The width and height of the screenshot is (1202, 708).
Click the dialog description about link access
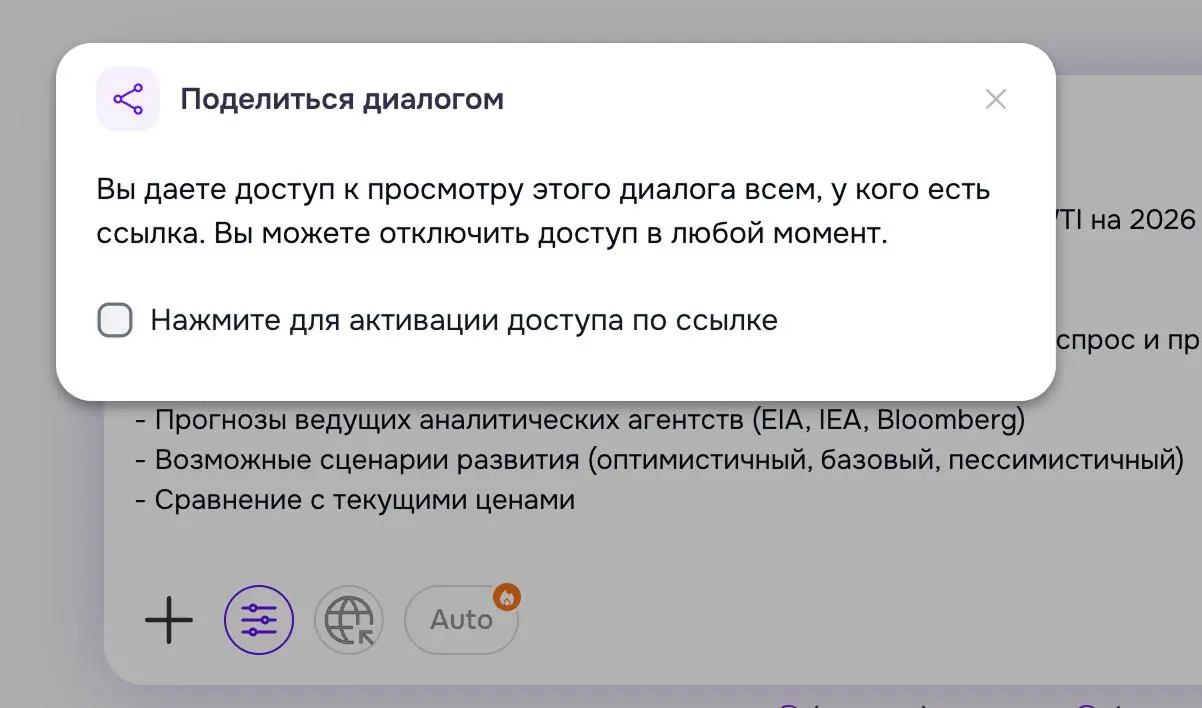click(544, 211)
